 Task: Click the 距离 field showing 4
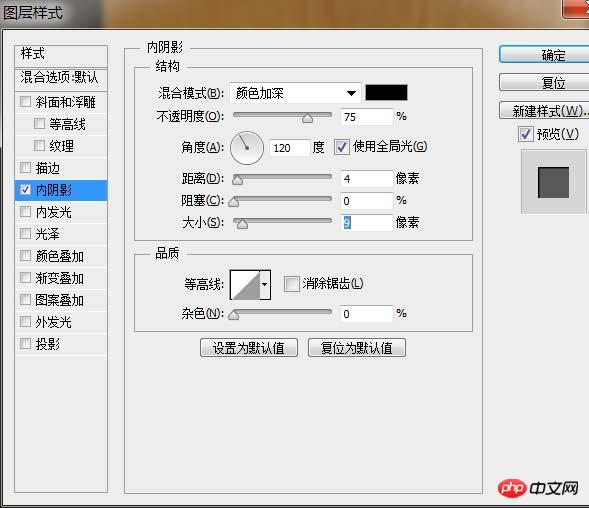coord(367,178)
